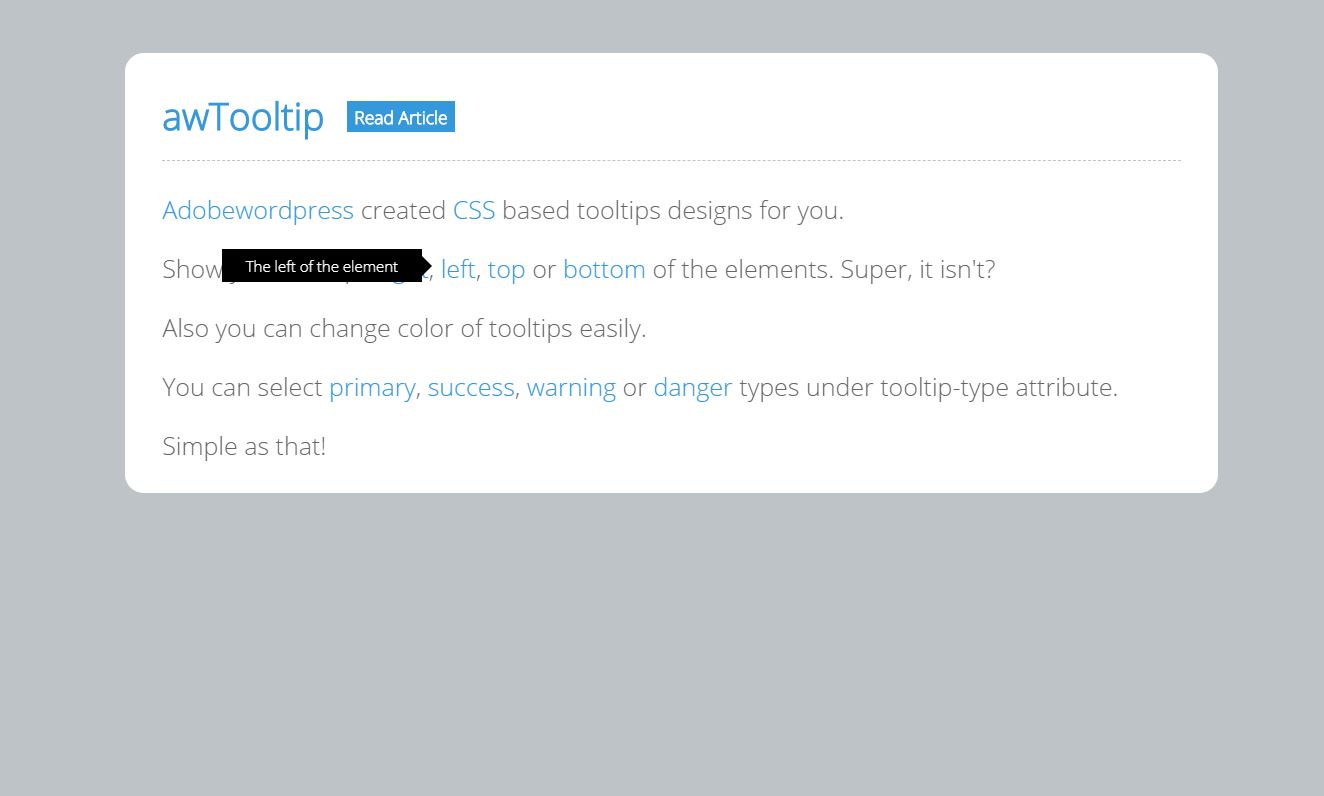Viewport: 1324px width, 796px height.
Task: Click the text 'Simple as that!'
Action: (x=244, y=446)
